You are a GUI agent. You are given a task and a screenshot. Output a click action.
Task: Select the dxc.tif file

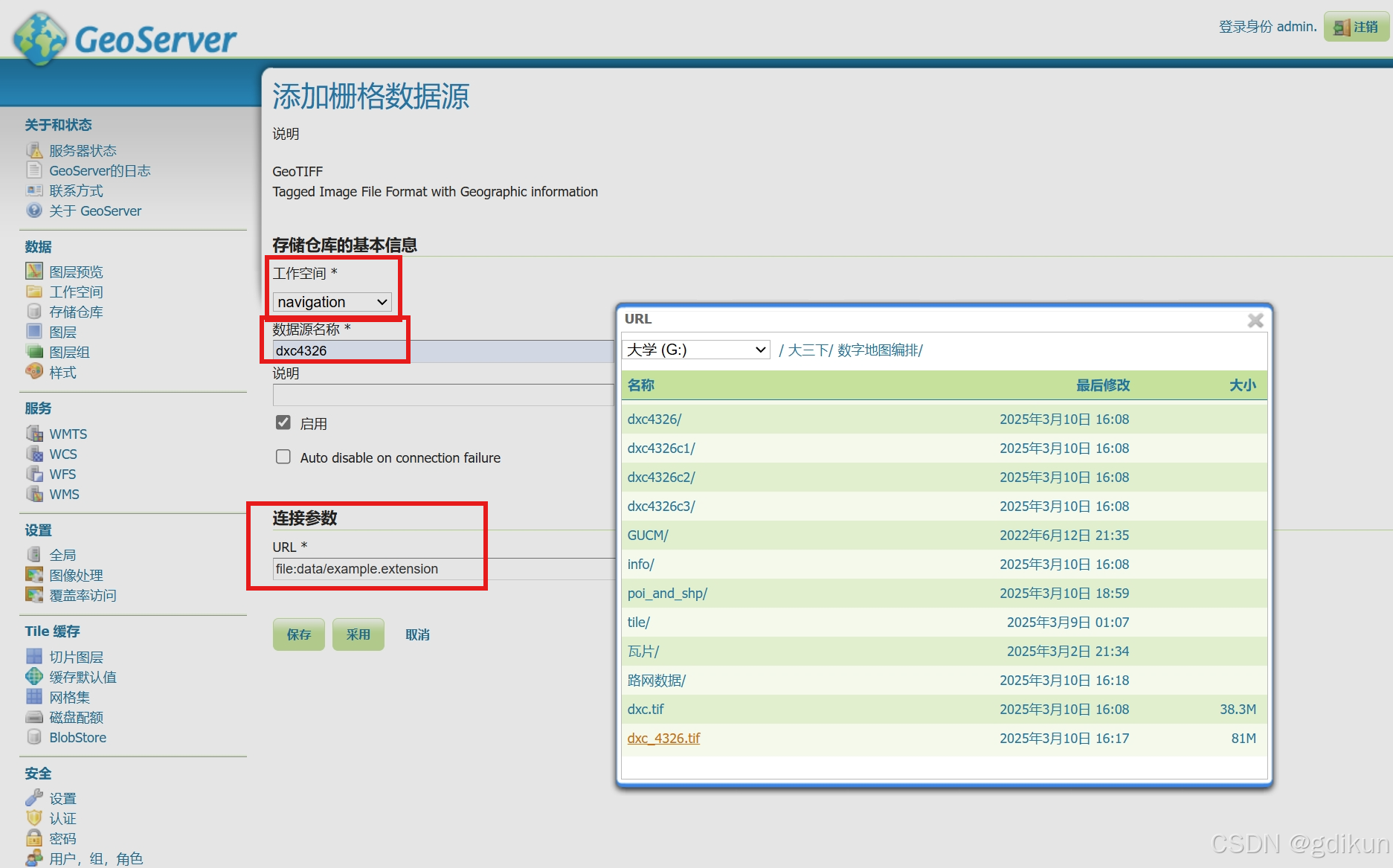646,710
